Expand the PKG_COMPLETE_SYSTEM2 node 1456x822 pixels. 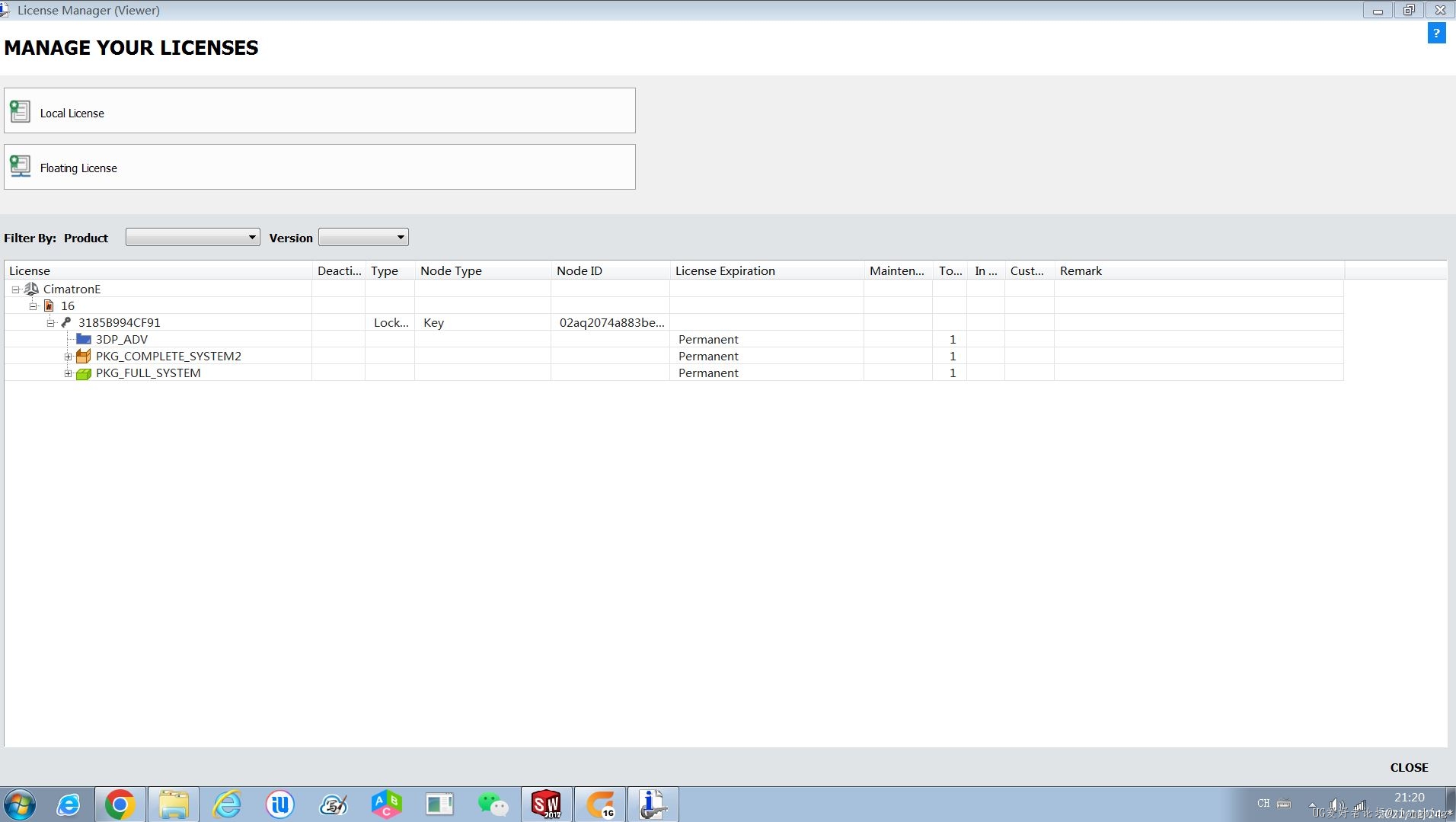68,357
